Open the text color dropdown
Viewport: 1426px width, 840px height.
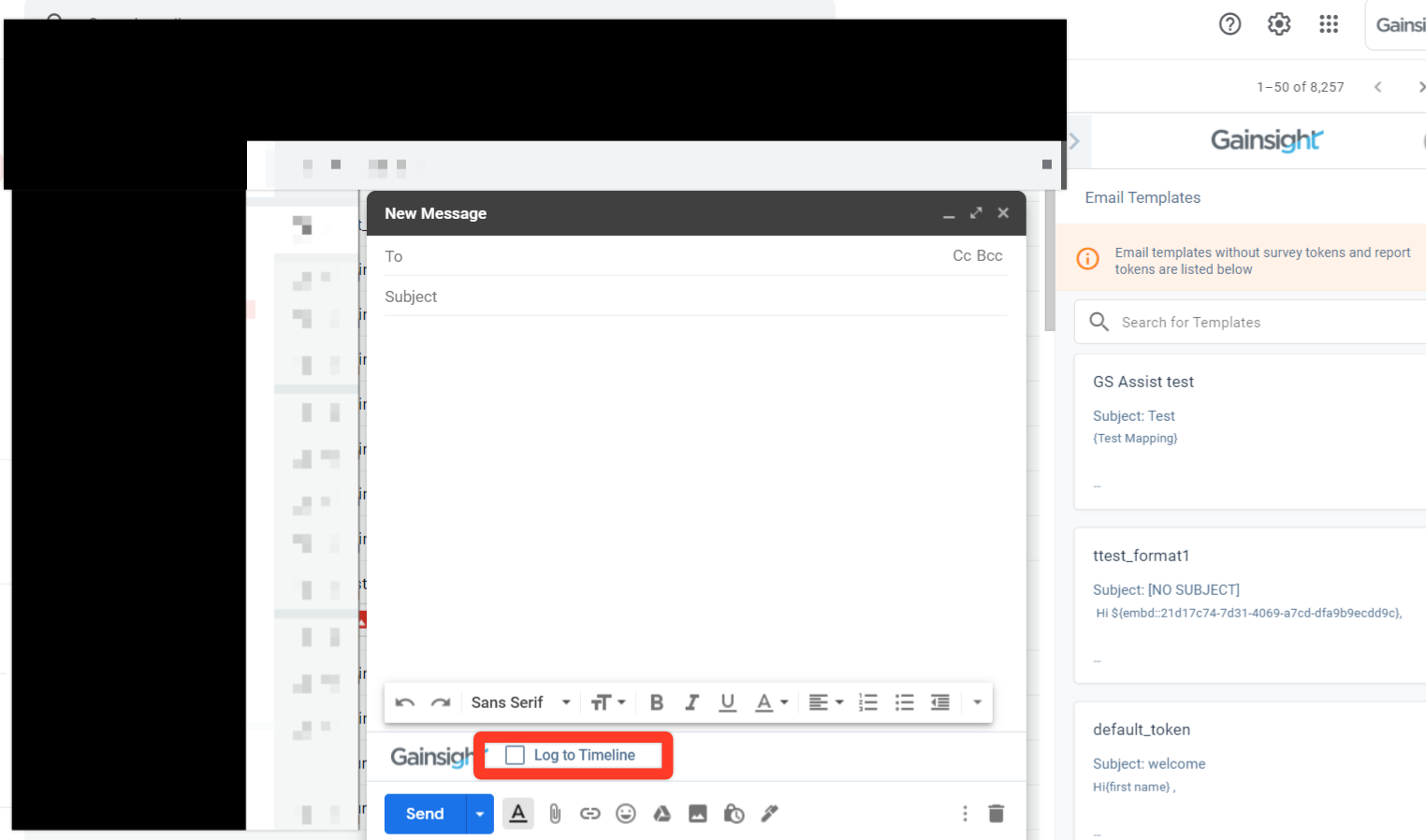click(x=771, y=702)
